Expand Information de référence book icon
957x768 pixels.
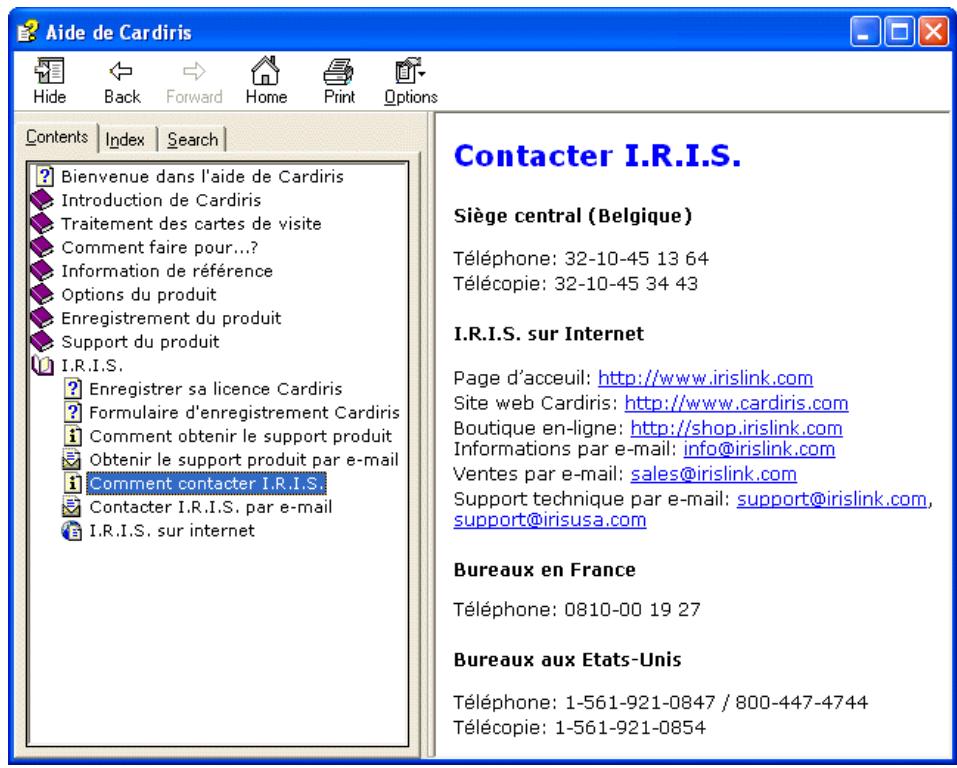(42, 270)
